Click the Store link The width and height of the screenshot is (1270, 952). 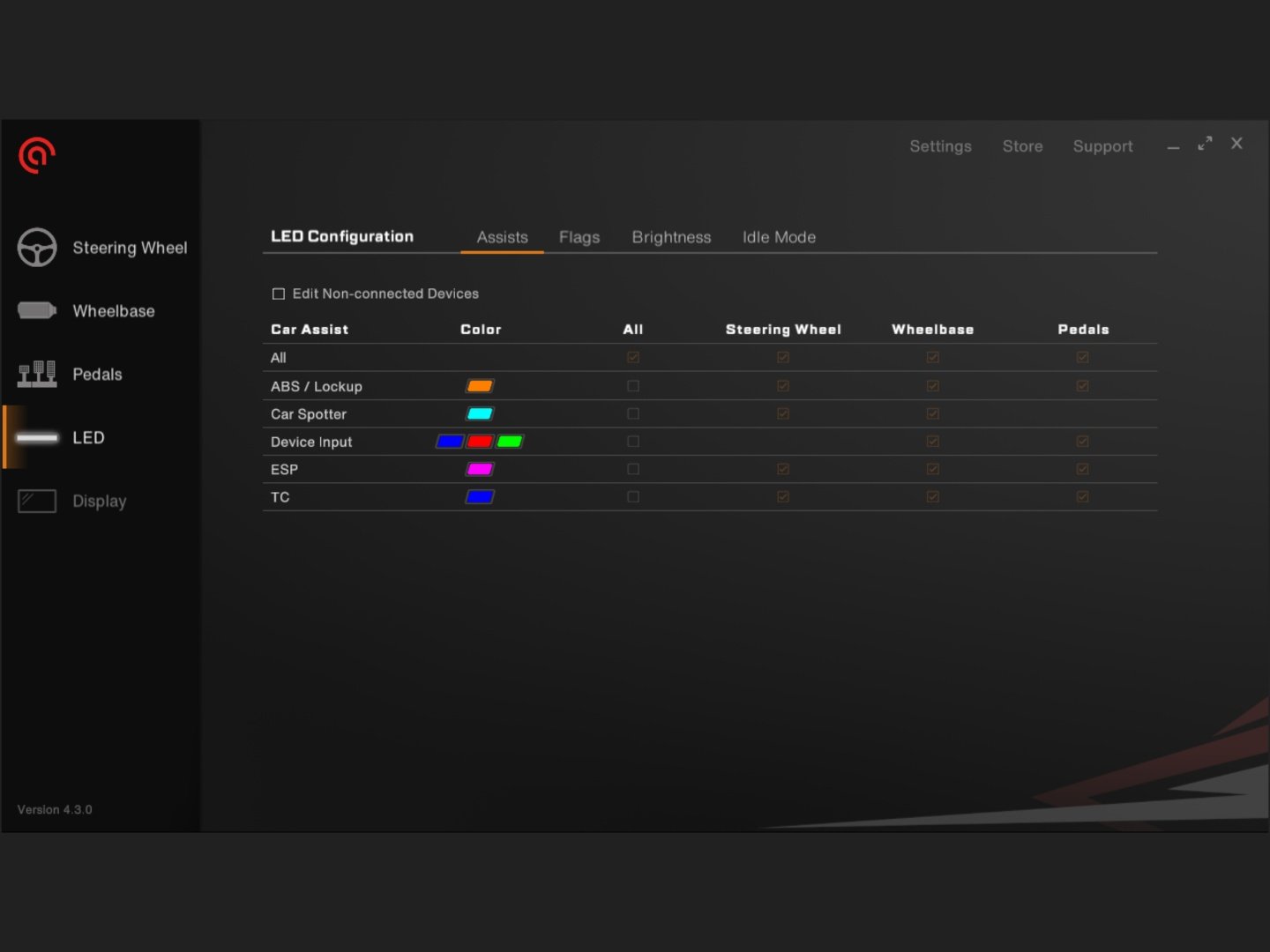1022,146
